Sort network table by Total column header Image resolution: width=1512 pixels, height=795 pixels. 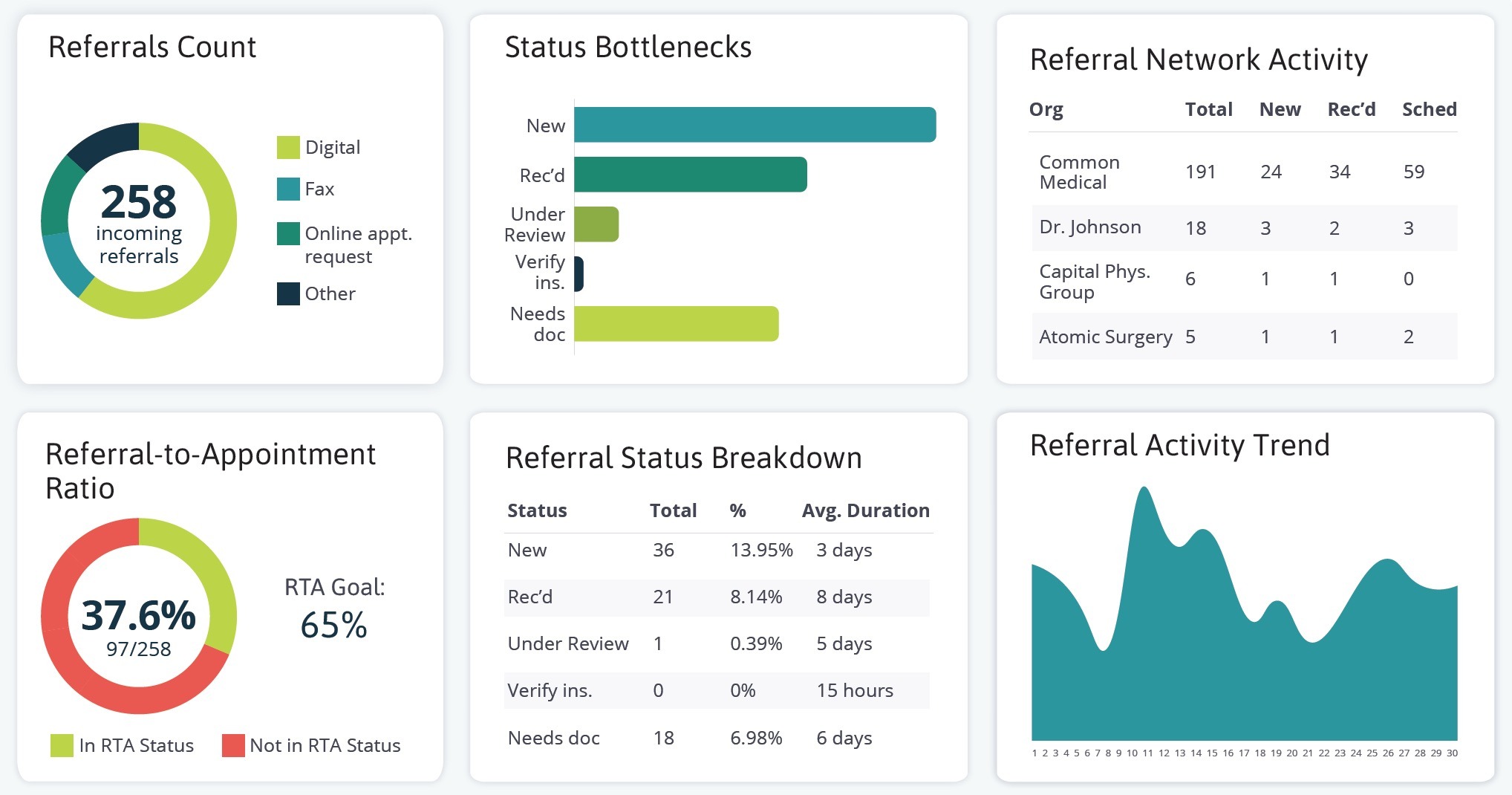click(x=1208, y=109)
